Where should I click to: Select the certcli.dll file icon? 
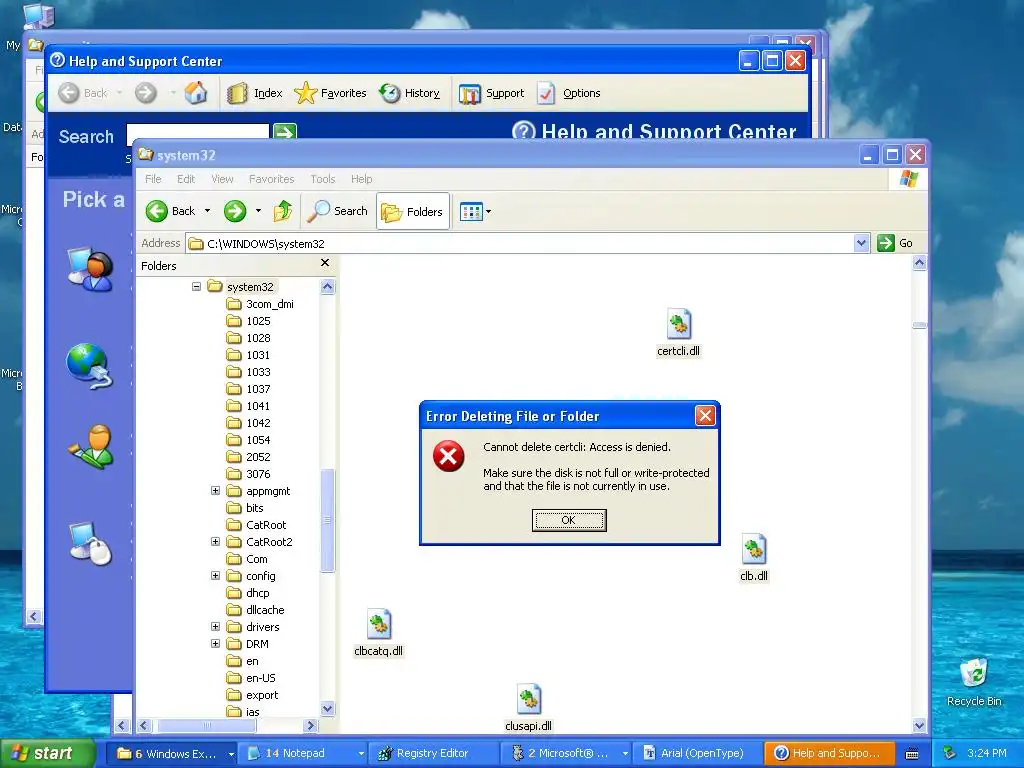tap(679, 325)
